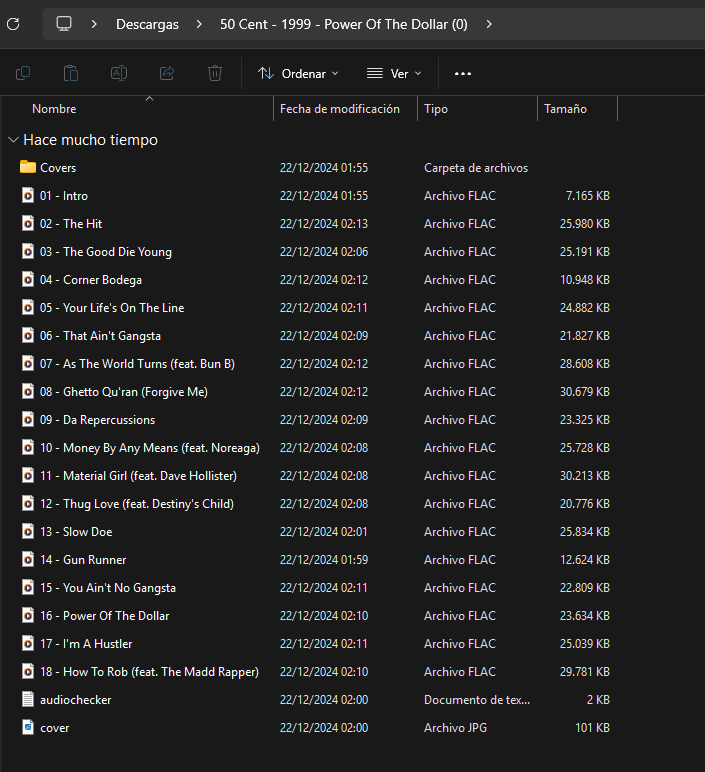The image size is (705, 772).
Task: Click the This PC monitor icon
Action: 64,24
